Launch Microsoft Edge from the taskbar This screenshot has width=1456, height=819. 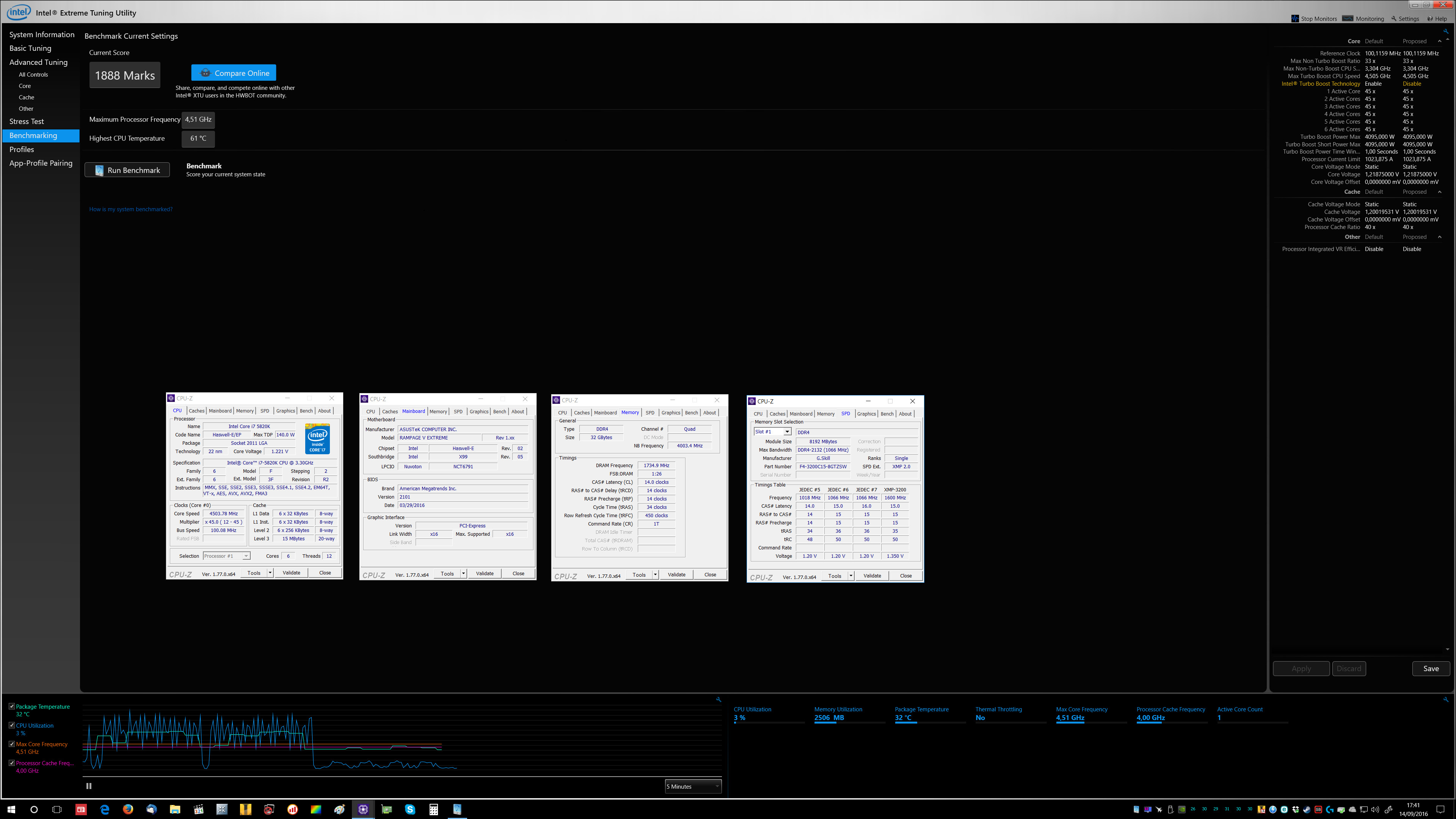[105, 810]
